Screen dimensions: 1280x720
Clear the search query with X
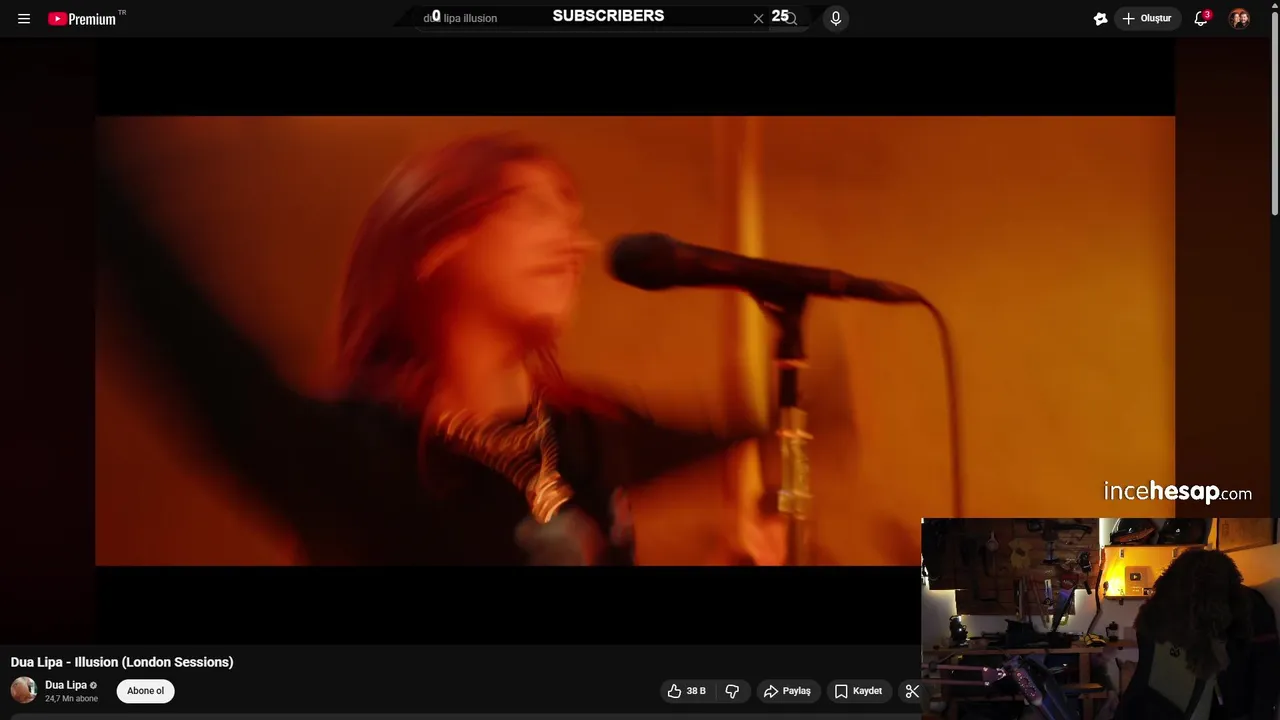coord(758,18)
